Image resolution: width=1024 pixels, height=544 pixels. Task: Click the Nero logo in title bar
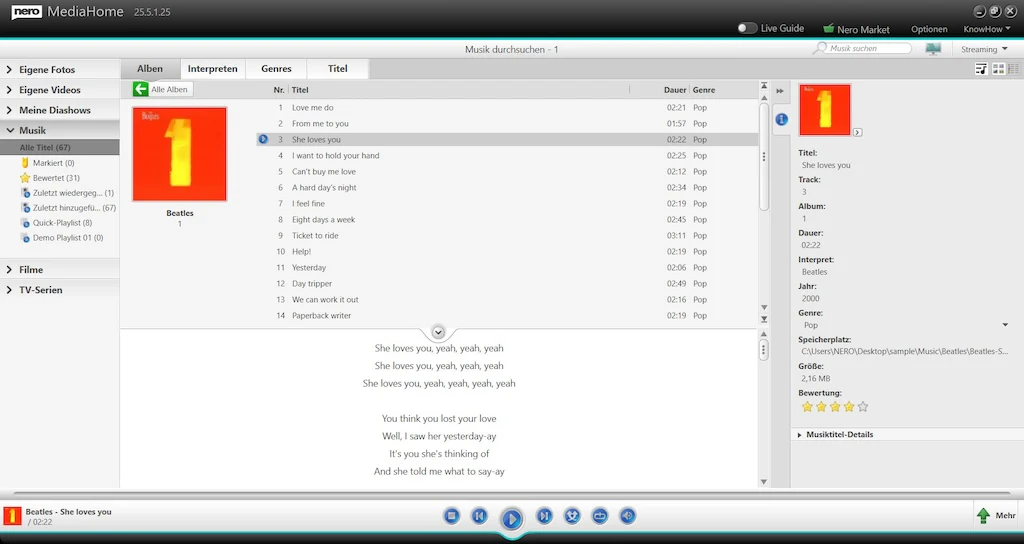point(26,12)
